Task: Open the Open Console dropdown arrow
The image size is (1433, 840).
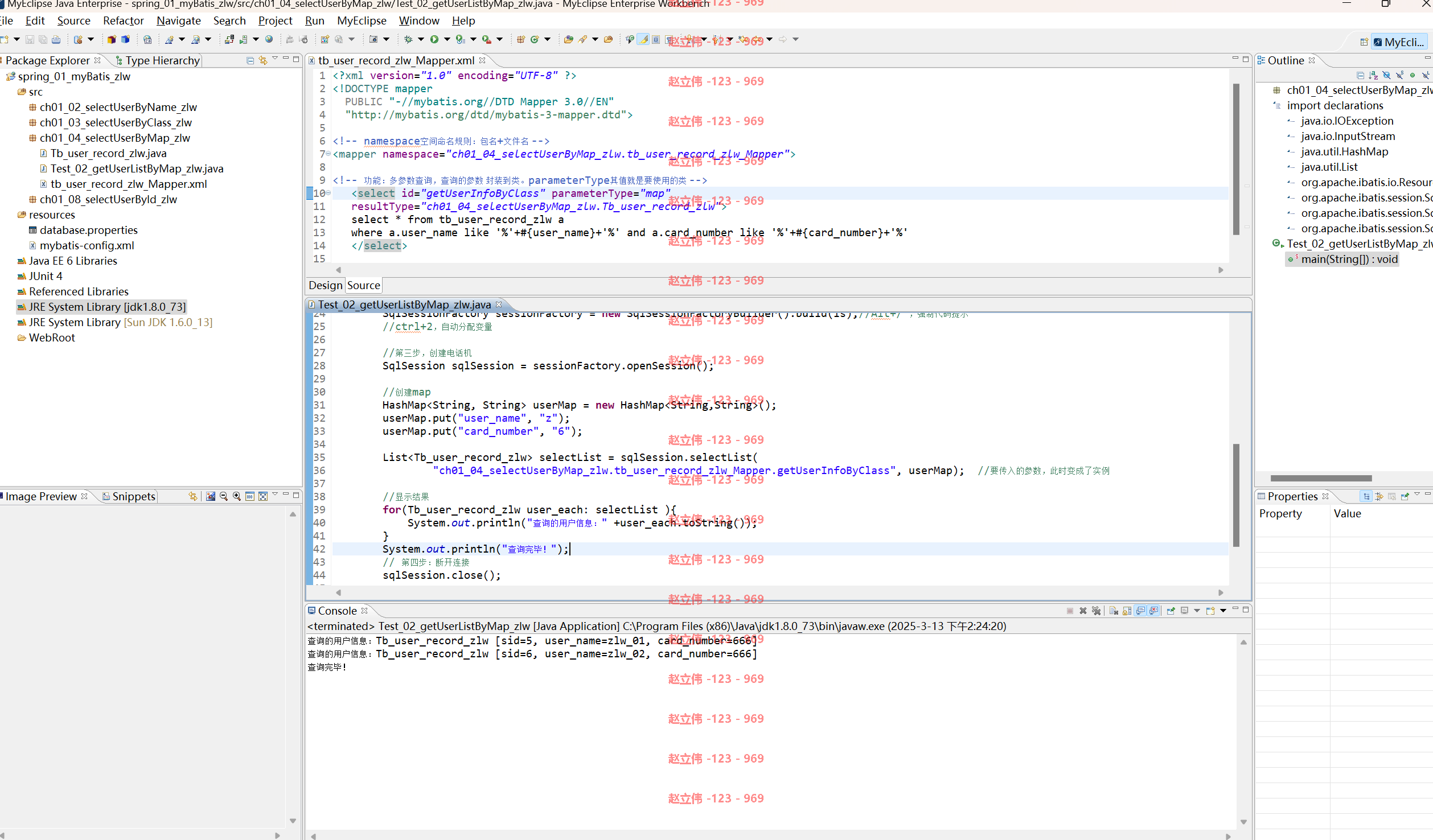Action: 1223,611
